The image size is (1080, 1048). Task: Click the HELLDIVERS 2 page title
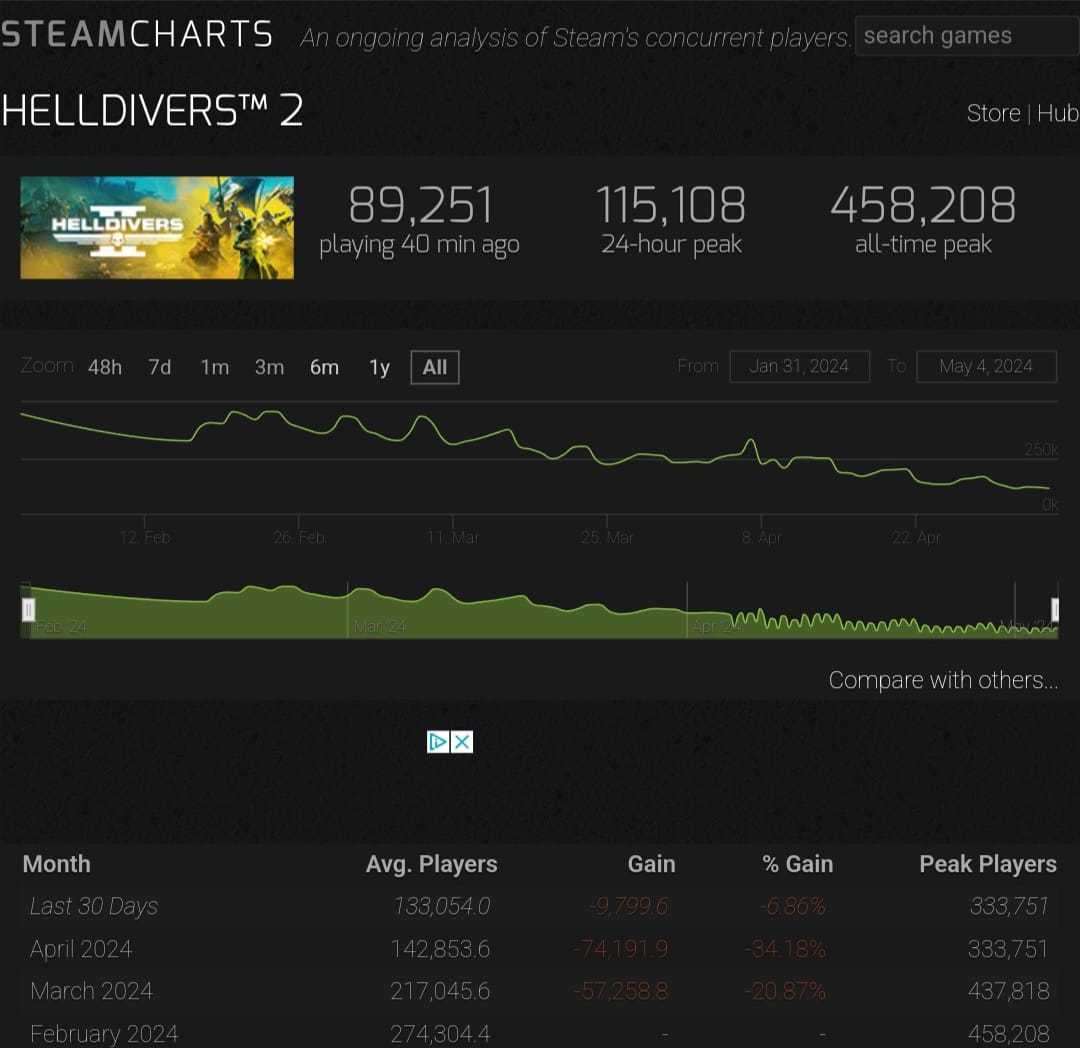152,110
